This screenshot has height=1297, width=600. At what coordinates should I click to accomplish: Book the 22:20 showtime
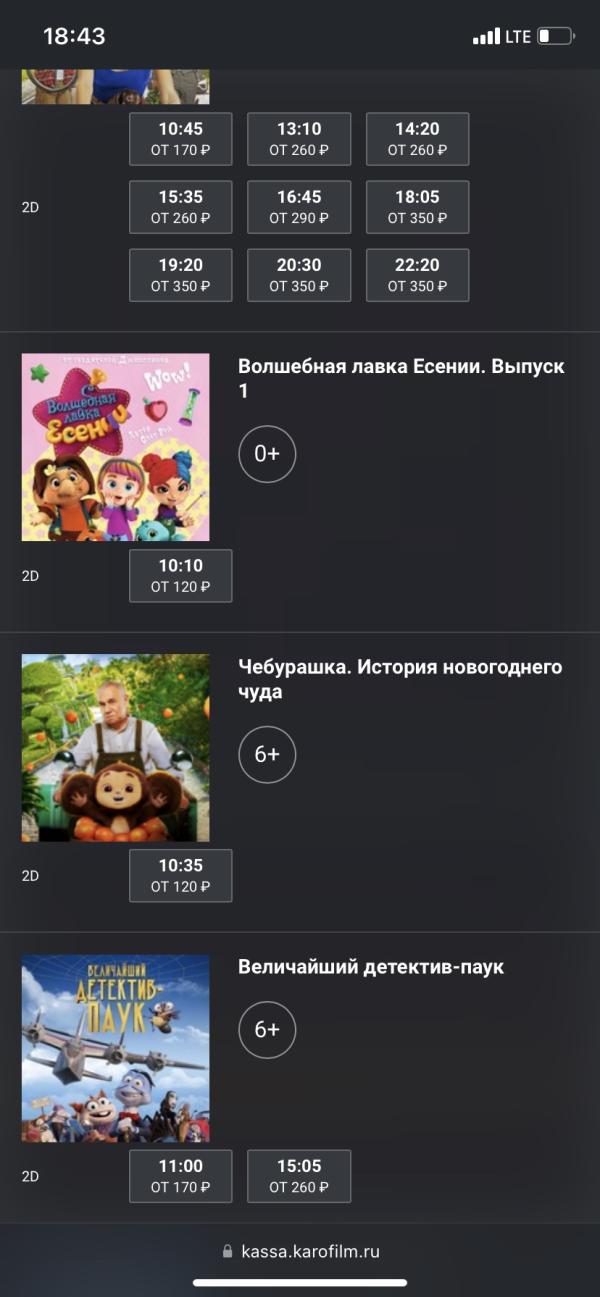[x=417, y=275]
